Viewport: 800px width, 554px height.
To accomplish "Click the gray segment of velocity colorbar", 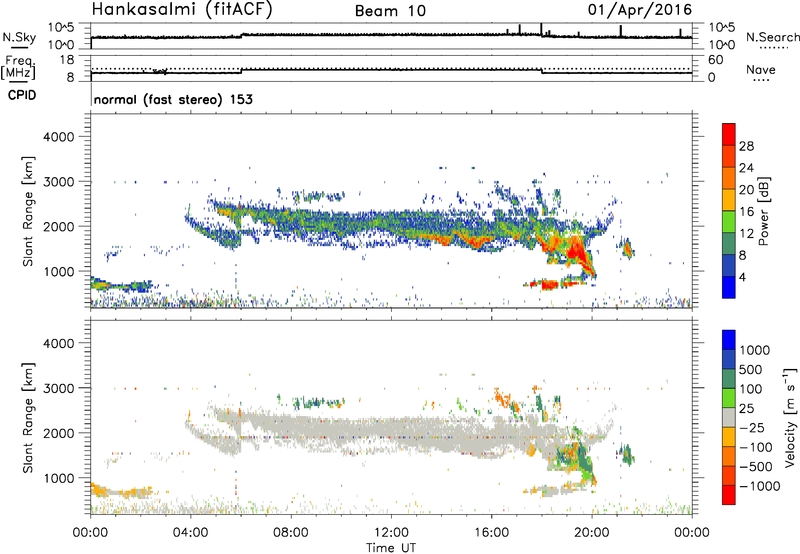I will point(729,417).
